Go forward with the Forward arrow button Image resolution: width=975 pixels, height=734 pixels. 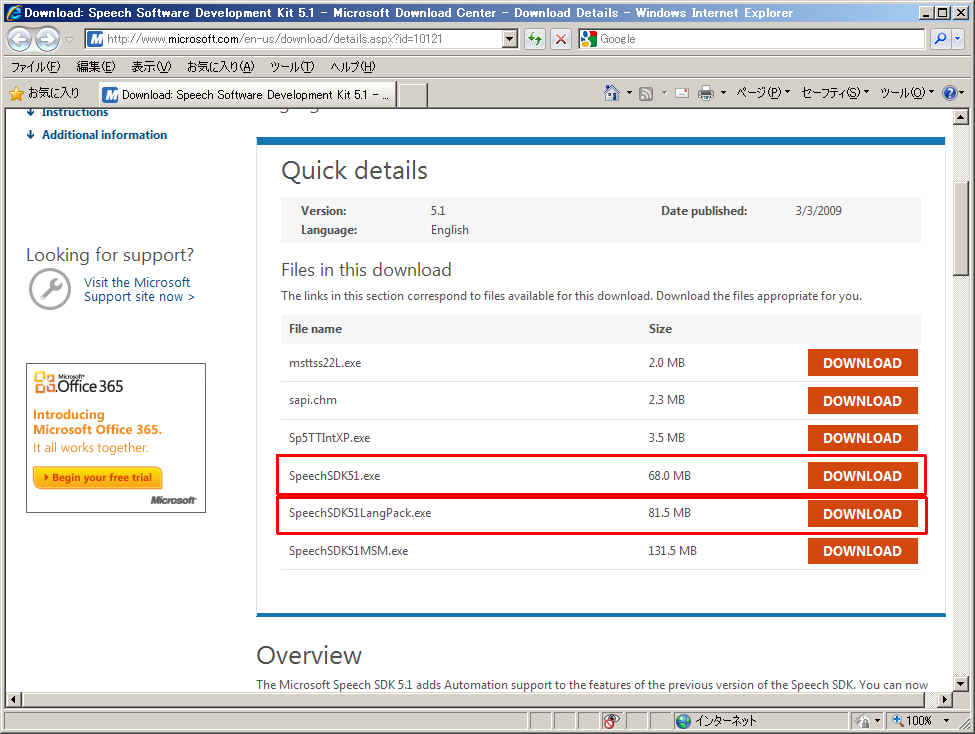tap(47, 39)
